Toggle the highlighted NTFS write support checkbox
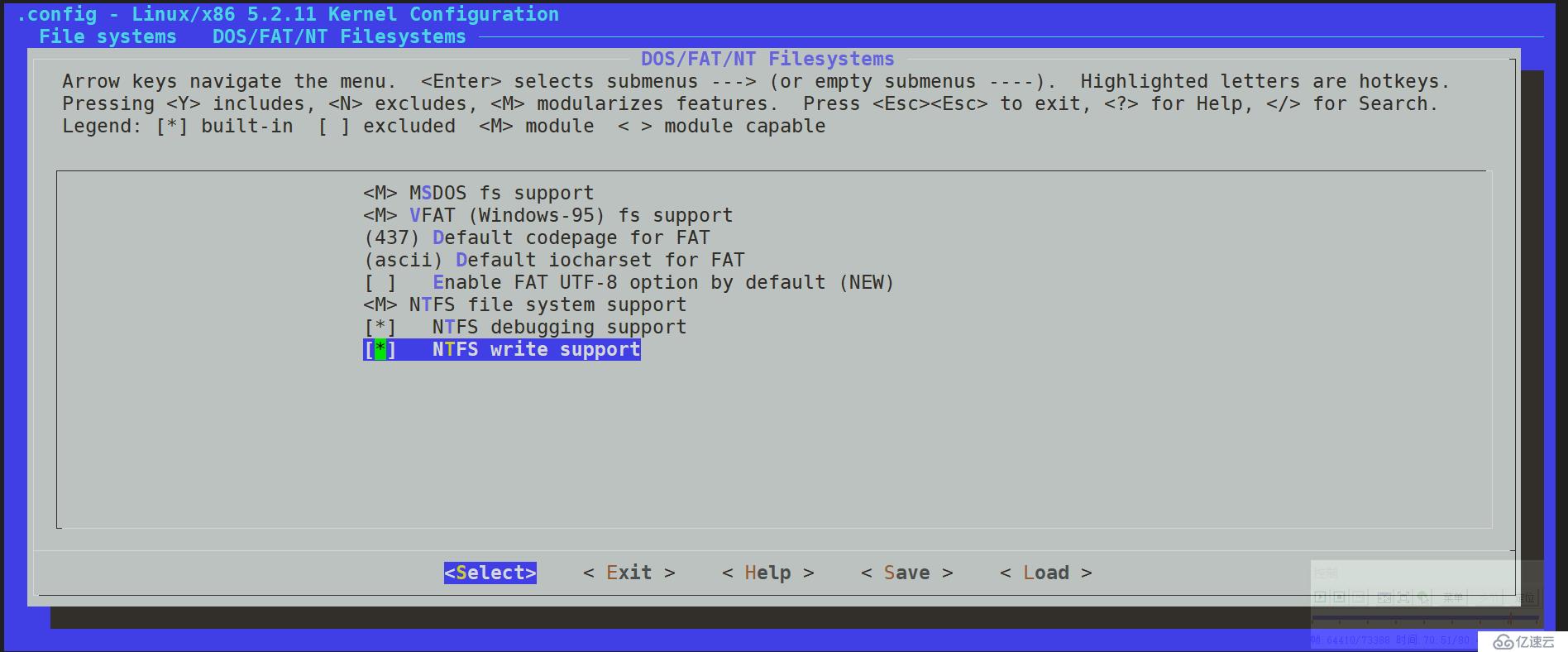Viewport: 1568px width, 652px height. click(x=502, y=349)
